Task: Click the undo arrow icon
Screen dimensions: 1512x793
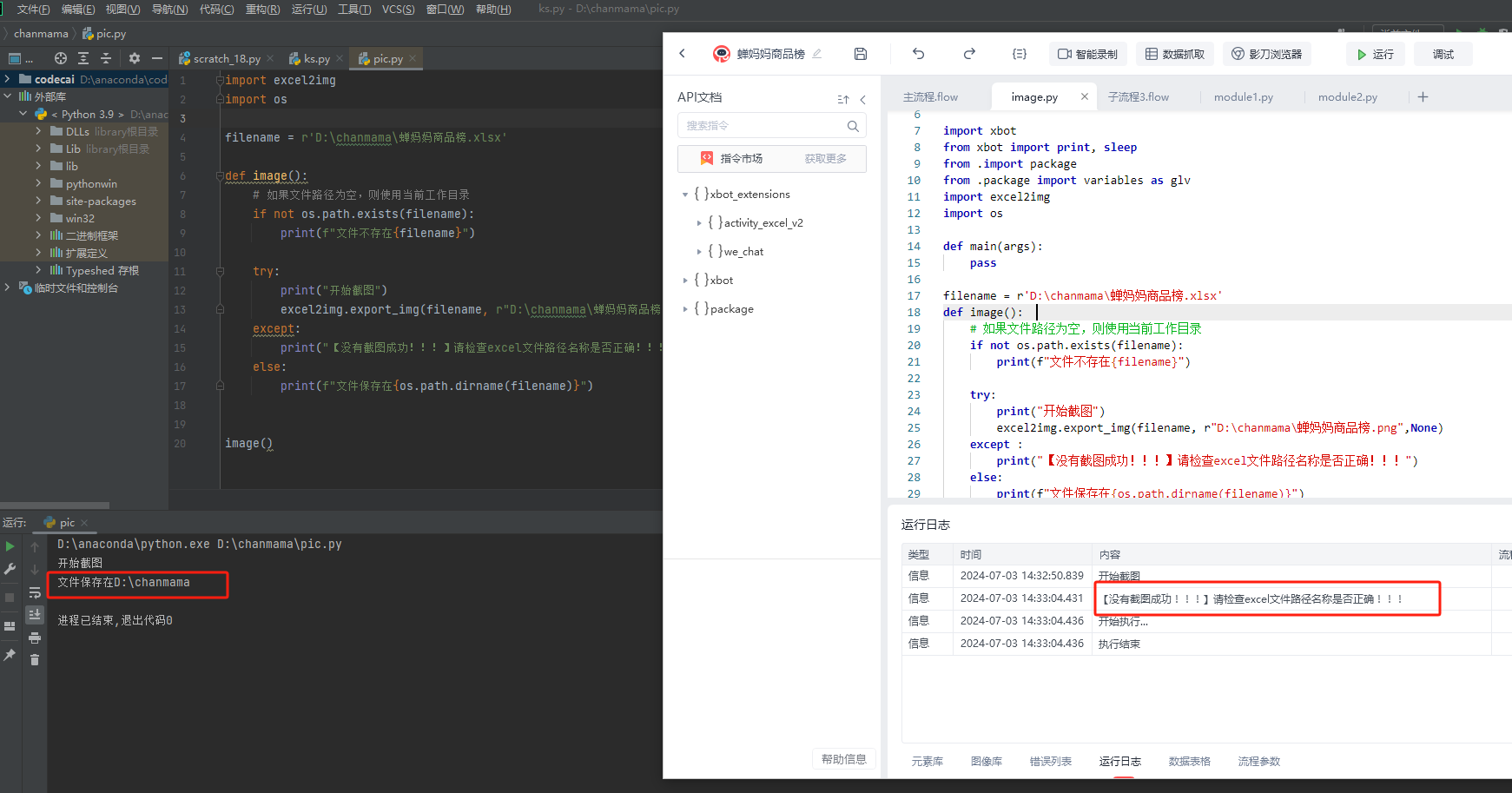Action: click(918, 54)
